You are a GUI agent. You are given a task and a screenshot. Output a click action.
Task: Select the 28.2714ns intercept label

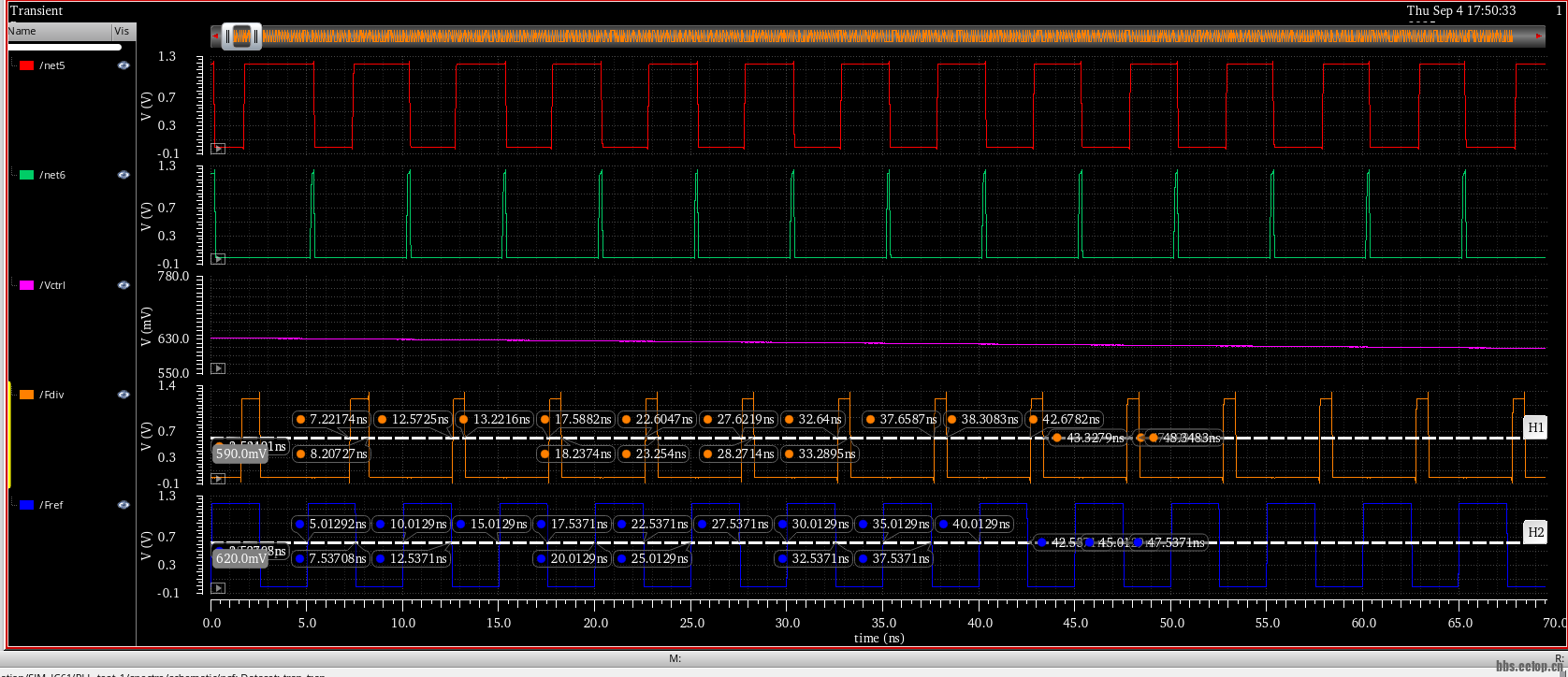[738, 454]
